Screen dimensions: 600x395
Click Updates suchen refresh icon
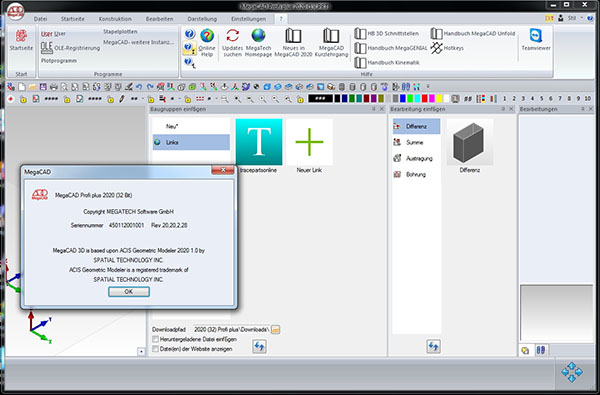(x=233, y=36)
